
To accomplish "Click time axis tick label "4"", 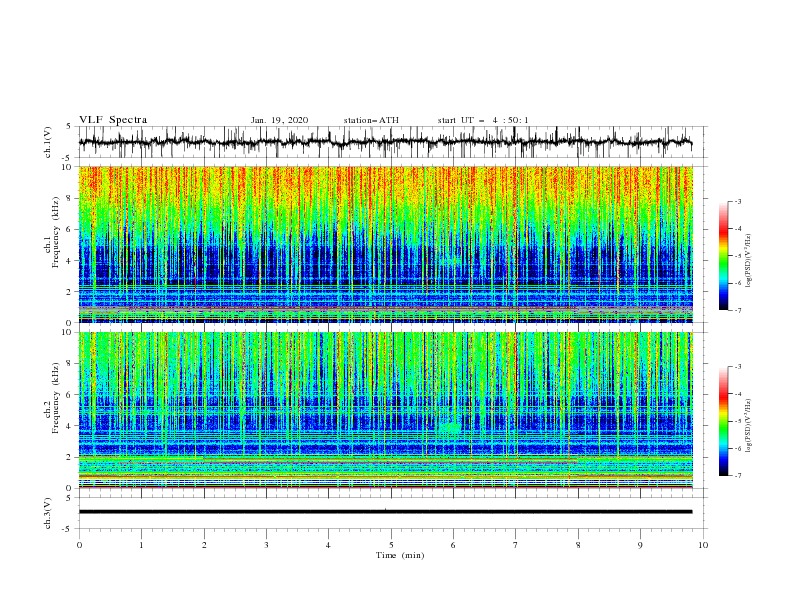I will [x=328, y=545].
